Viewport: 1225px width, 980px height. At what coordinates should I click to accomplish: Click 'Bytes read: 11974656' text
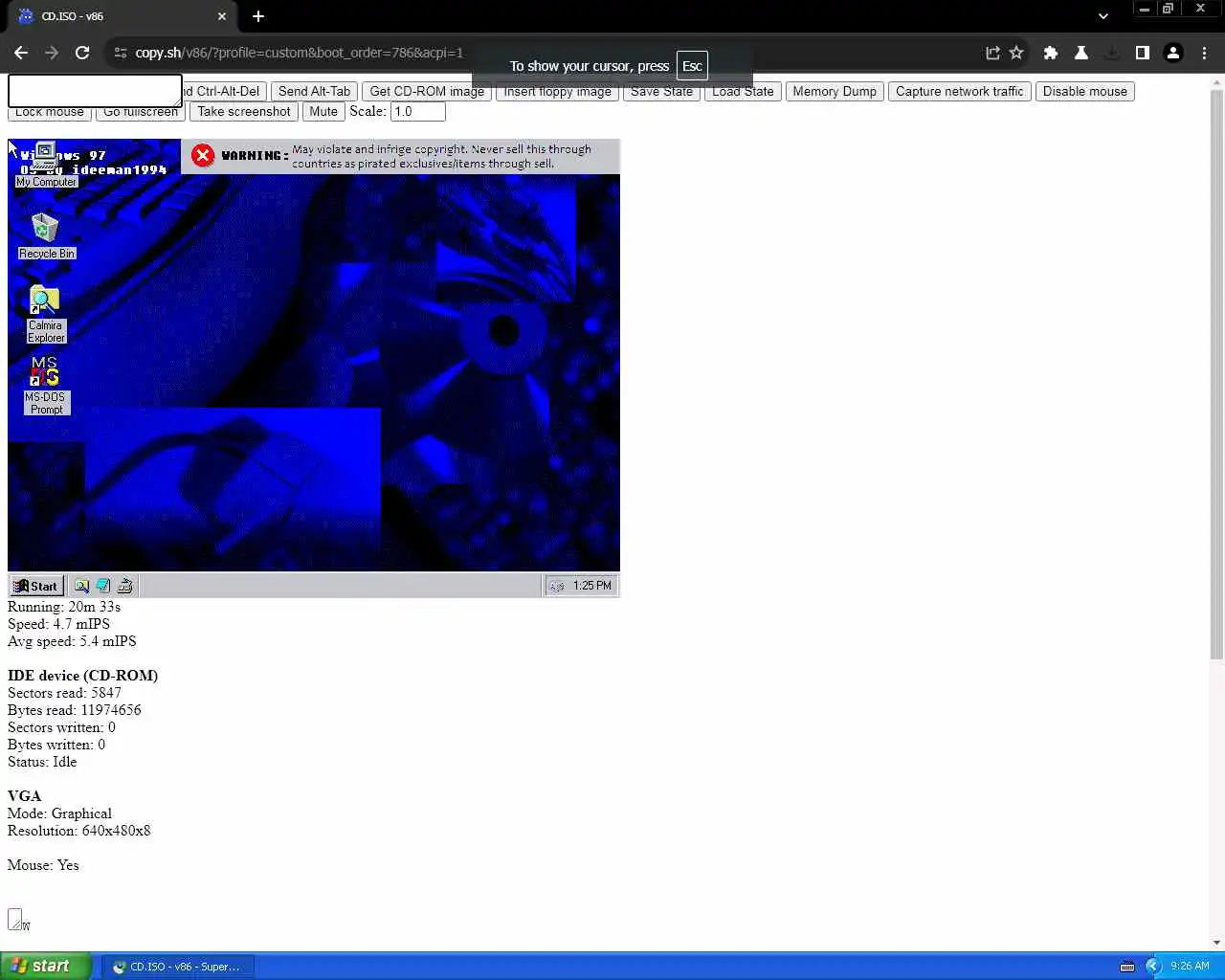(75, 710)
